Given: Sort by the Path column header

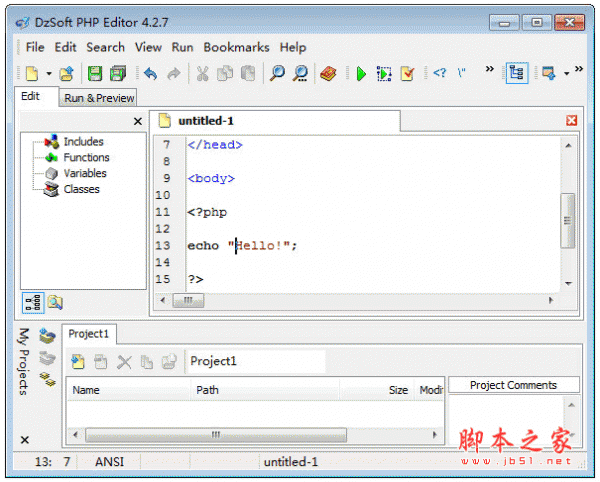Looking at the screenshot, I should point(265,390).
